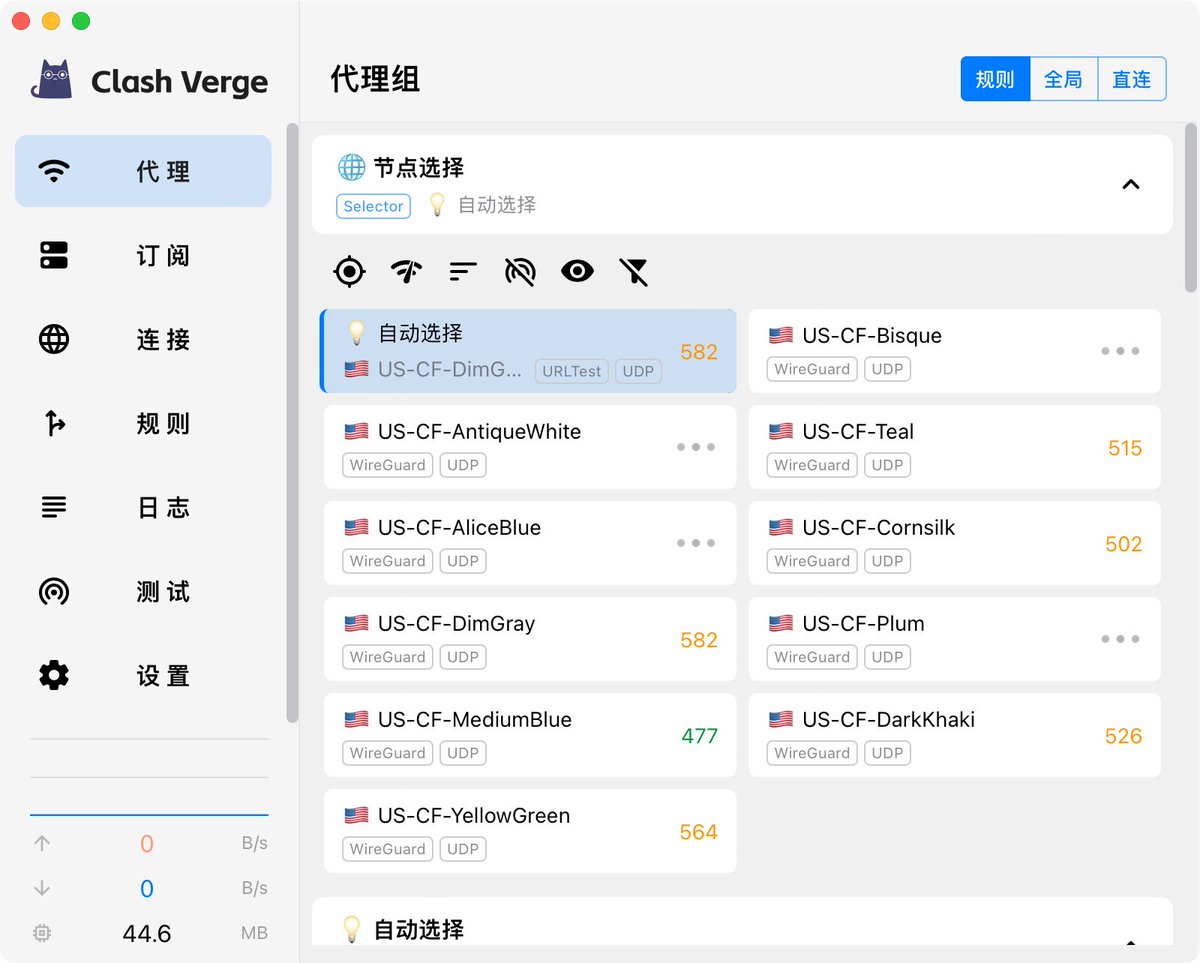Select the US-CF-DimGray node

[530, 639]
